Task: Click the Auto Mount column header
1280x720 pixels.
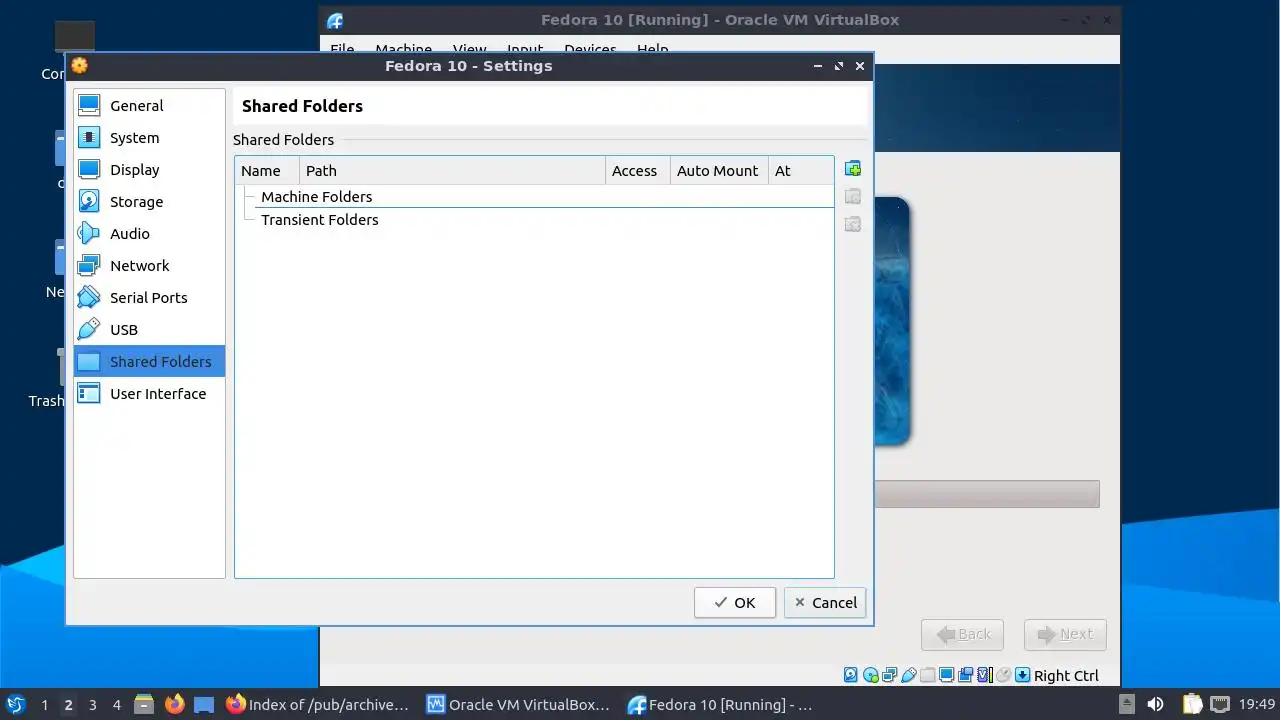Action: pos(718,171)
